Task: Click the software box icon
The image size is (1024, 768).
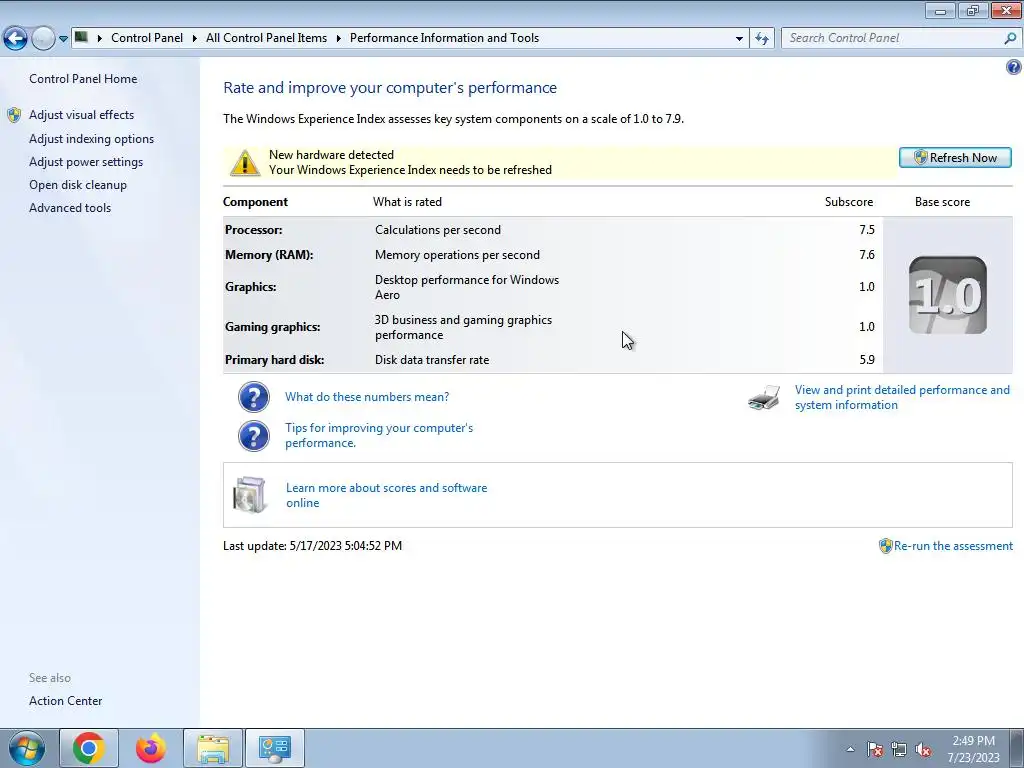Action: [x=250, y=495]
